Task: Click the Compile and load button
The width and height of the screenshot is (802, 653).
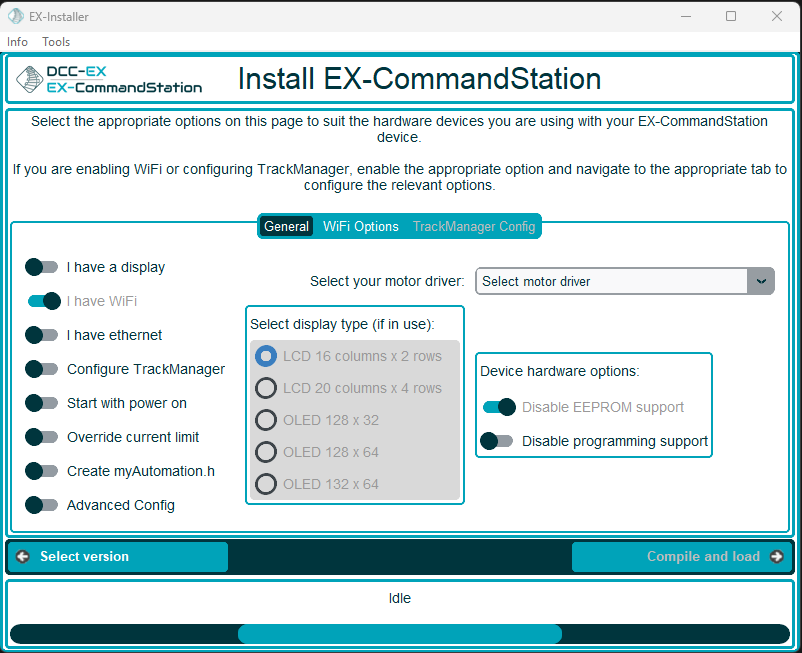Action: (x=682, y=556)
